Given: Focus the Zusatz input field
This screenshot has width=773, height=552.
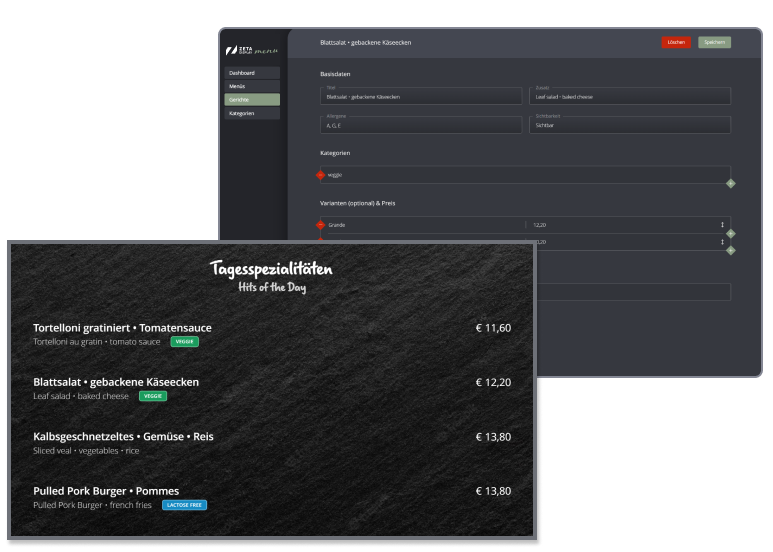Looking at the screenshot, I should pyautogui.click(x=630, y=96).
